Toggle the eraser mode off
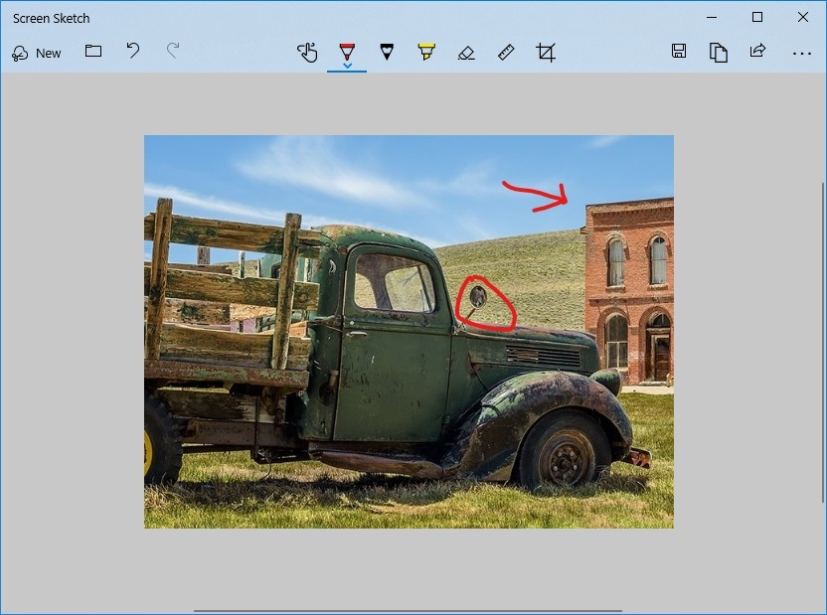This screenshot has width=827, height=615. (x=466, y=52)
